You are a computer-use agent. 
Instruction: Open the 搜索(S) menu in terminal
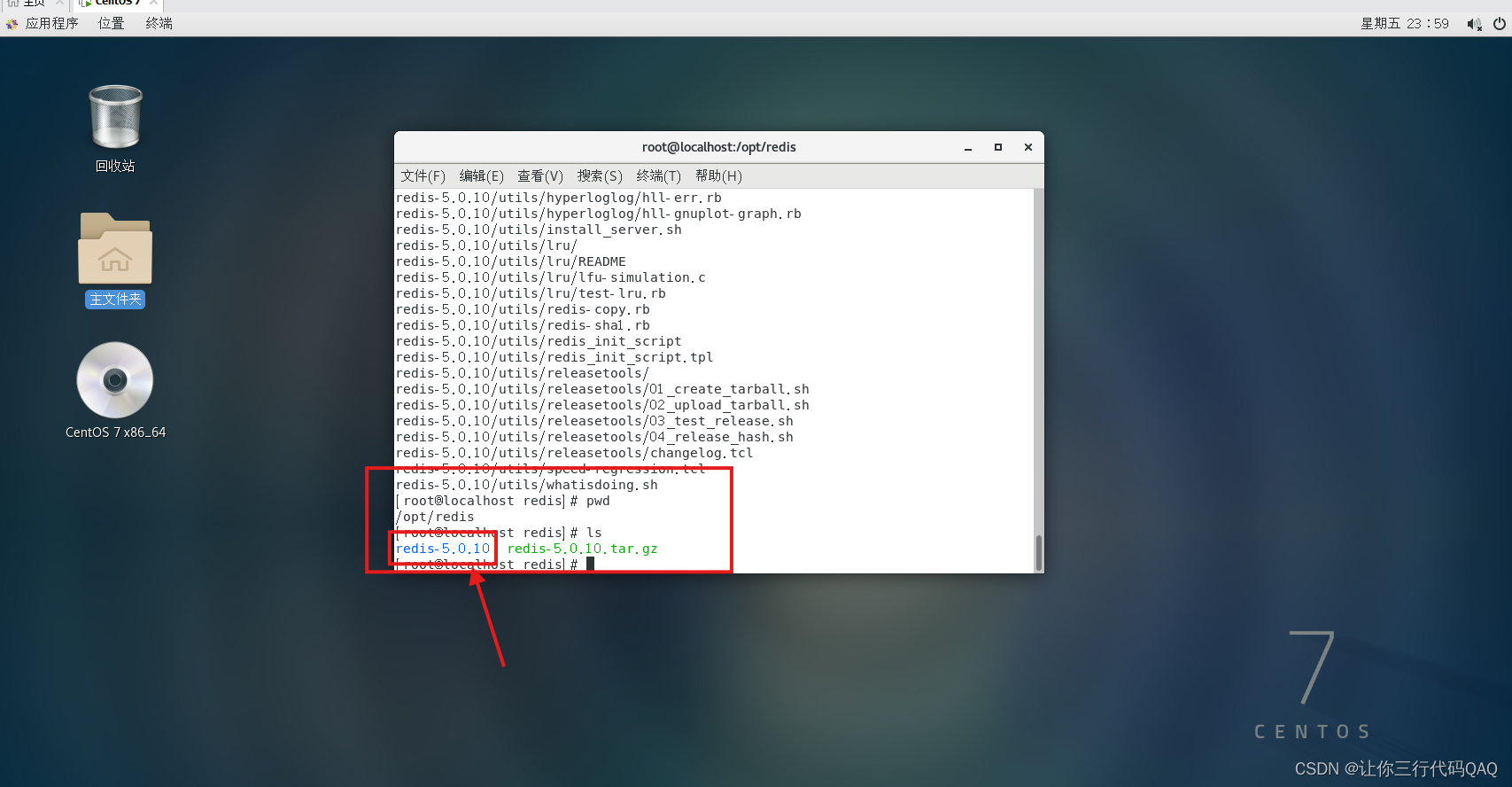pyautogui.click(x=600, y=175)
